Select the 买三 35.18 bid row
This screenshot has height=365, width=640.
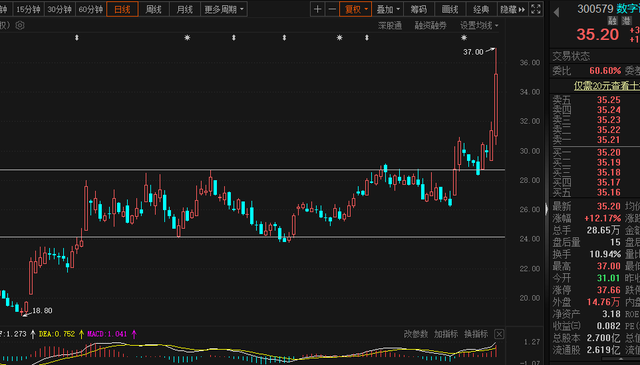tap(596, 173)
